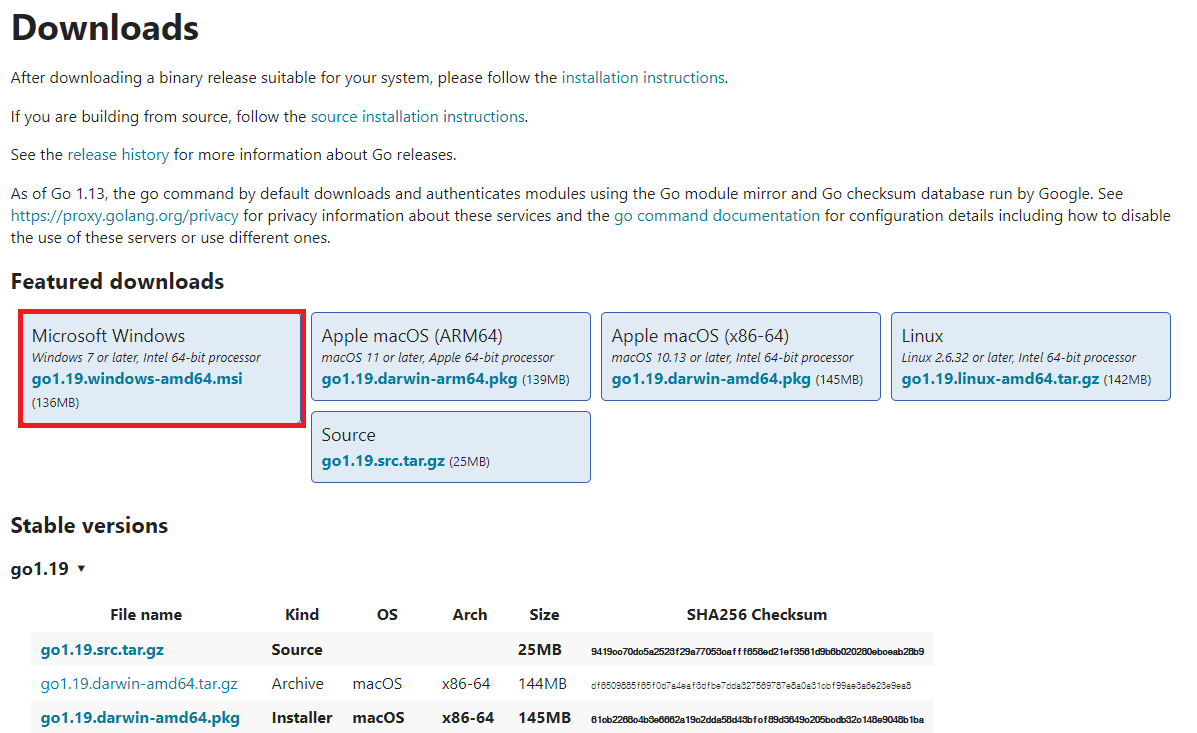Click the SHA256 Checksum column header
The image size is (1197, 733).
click(757, 615)
